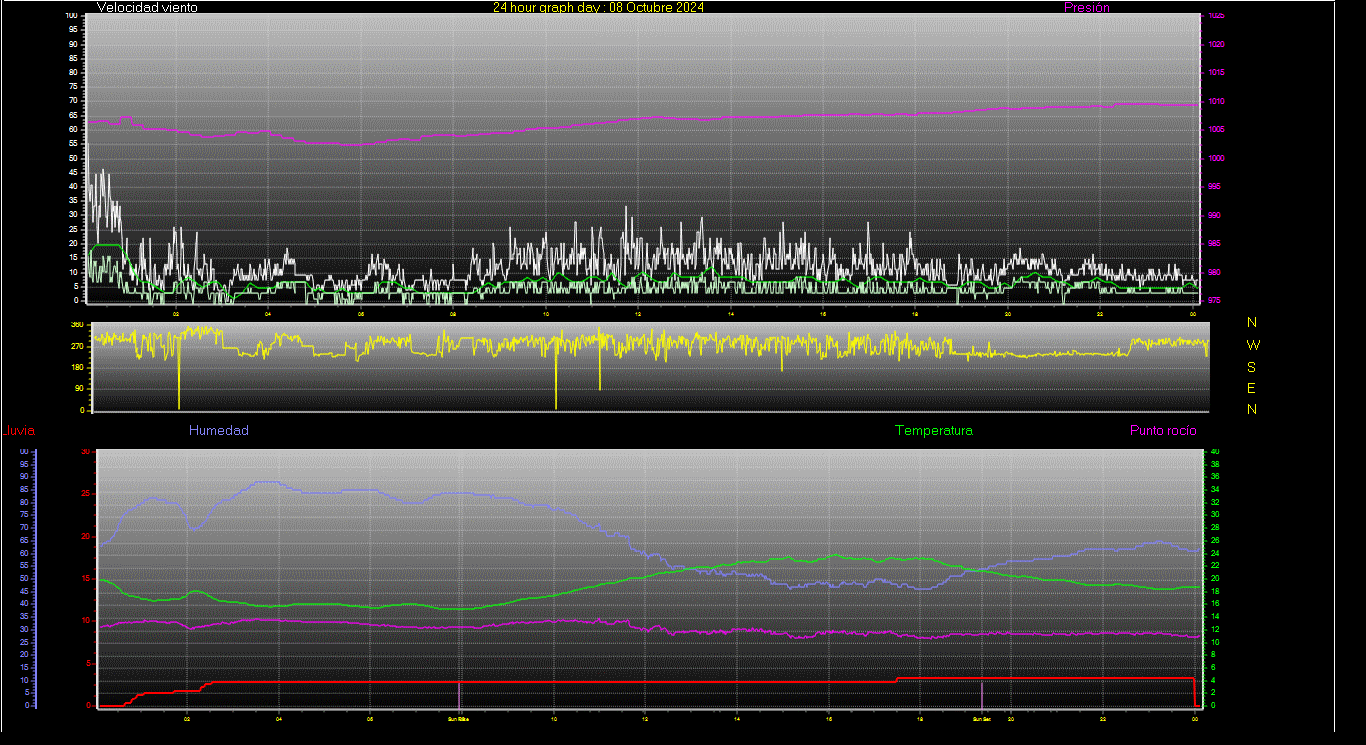Click the '50' value on the wind speed axis

[73, 158]
